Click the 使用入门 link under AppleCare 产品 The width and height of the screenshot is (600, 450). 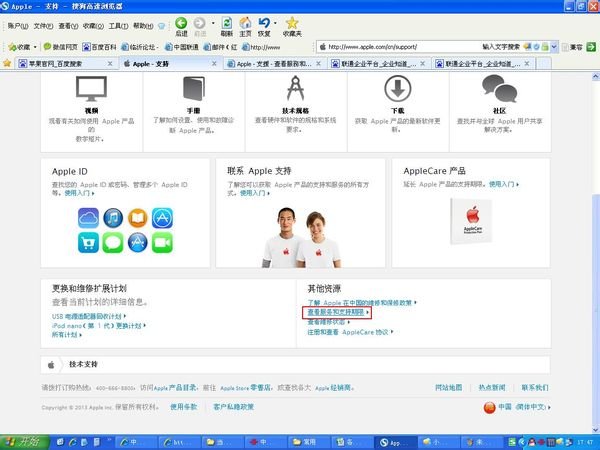(x=502, y=184)
